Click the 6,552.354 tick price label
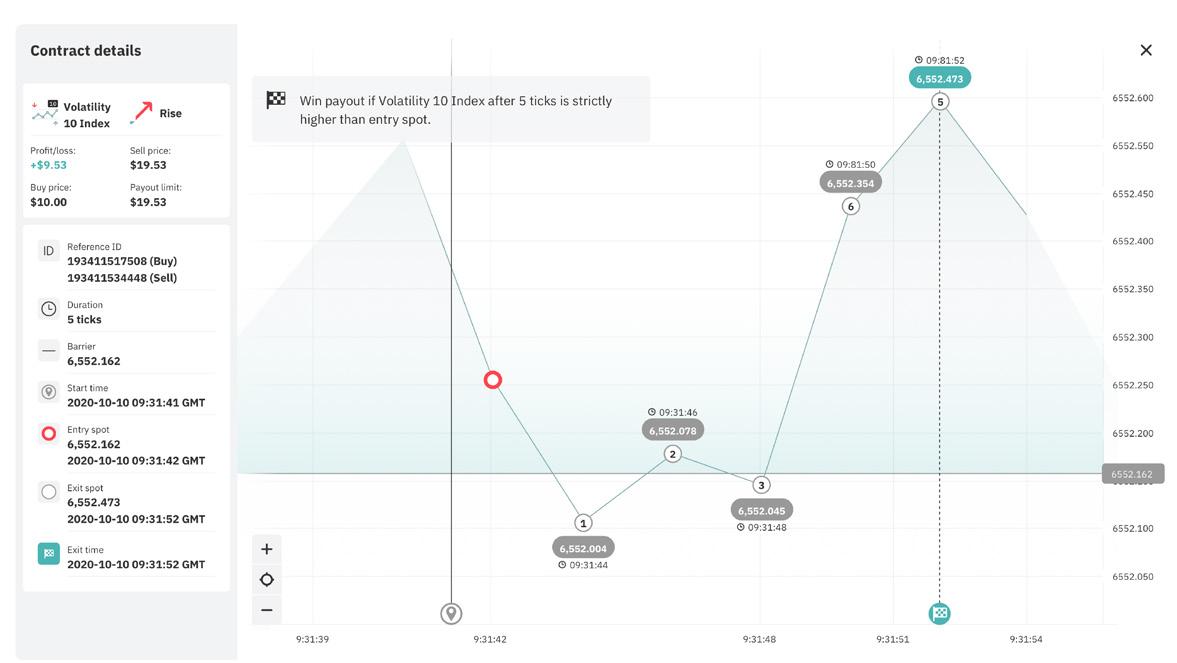 [850, 183]
